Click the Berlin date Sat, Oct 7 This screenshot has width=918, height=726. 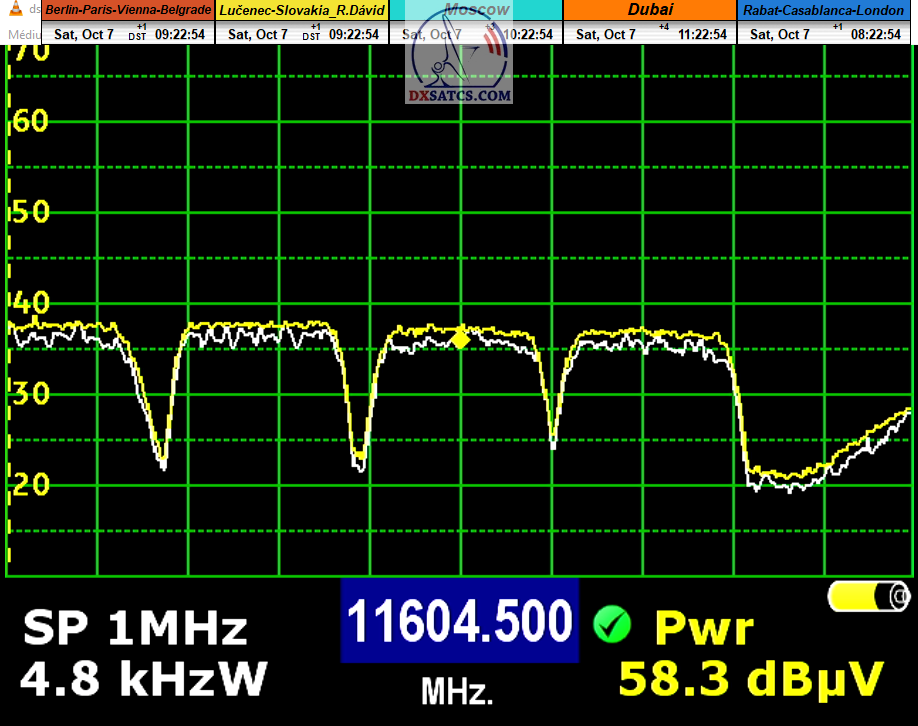pyautogui.click(x=84, y=34)
